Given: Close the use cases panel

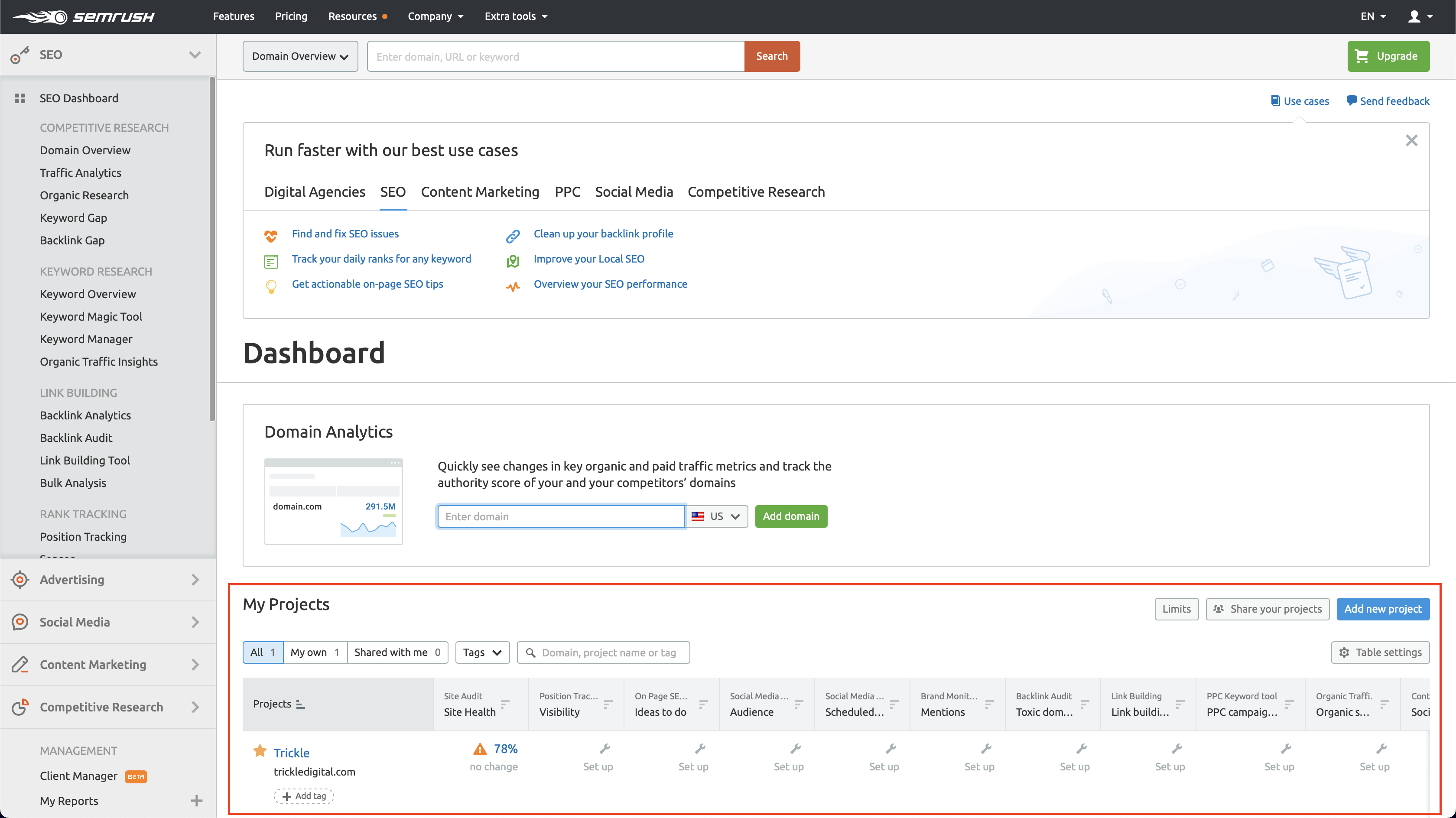Looking at the screenshot, I should coord(1411,140).
